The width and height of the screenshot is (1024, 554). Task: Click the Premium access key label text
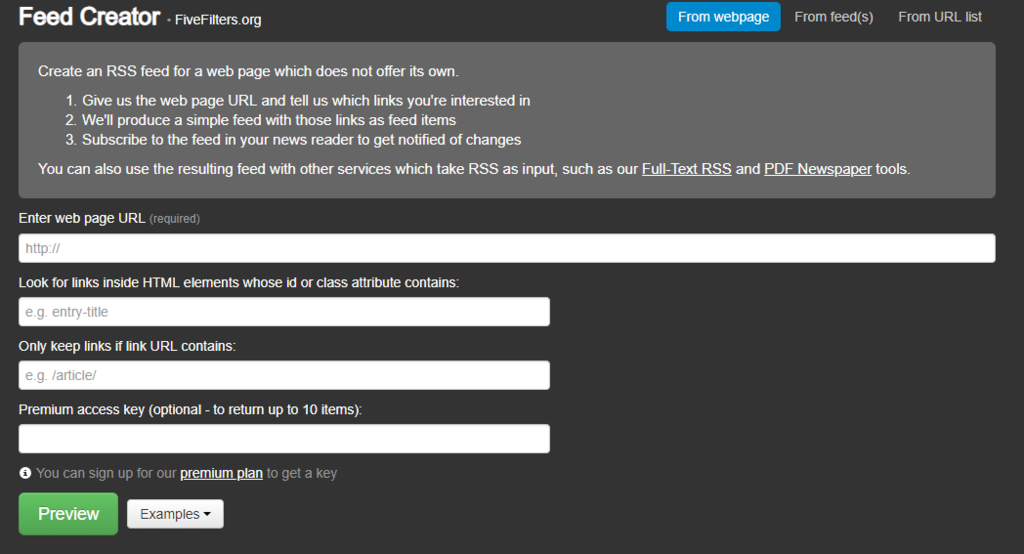point(190,410)
